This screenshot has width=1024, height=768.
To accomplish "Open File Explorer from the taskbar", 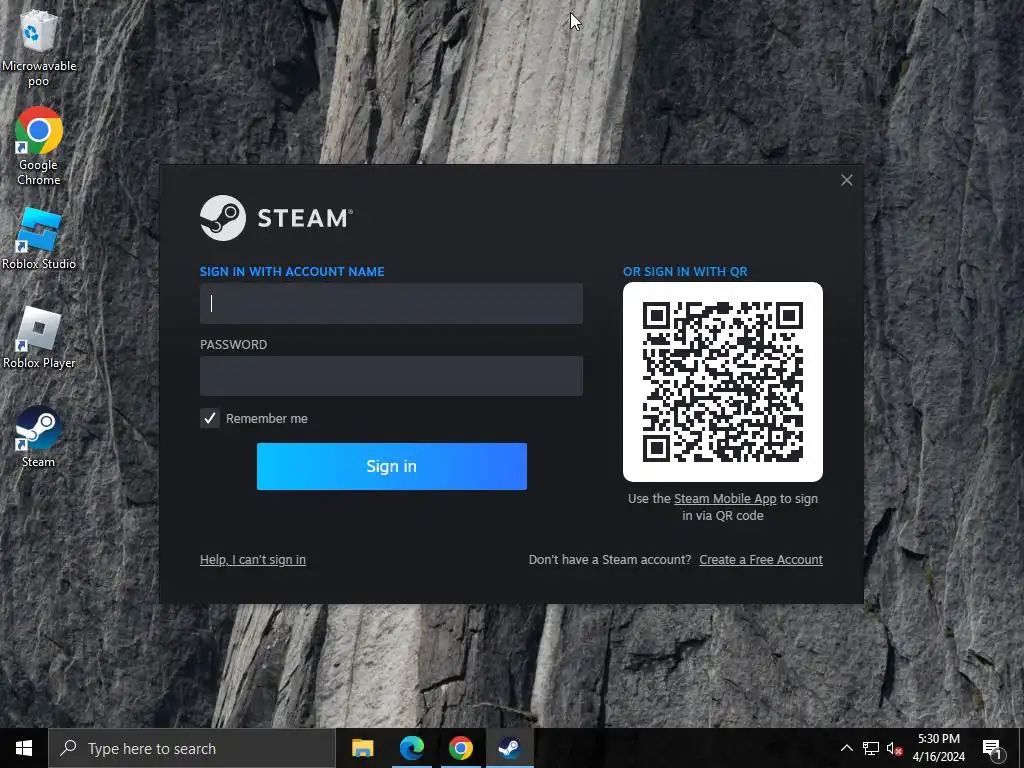I will pyautogui.click(x=362, y=748).
